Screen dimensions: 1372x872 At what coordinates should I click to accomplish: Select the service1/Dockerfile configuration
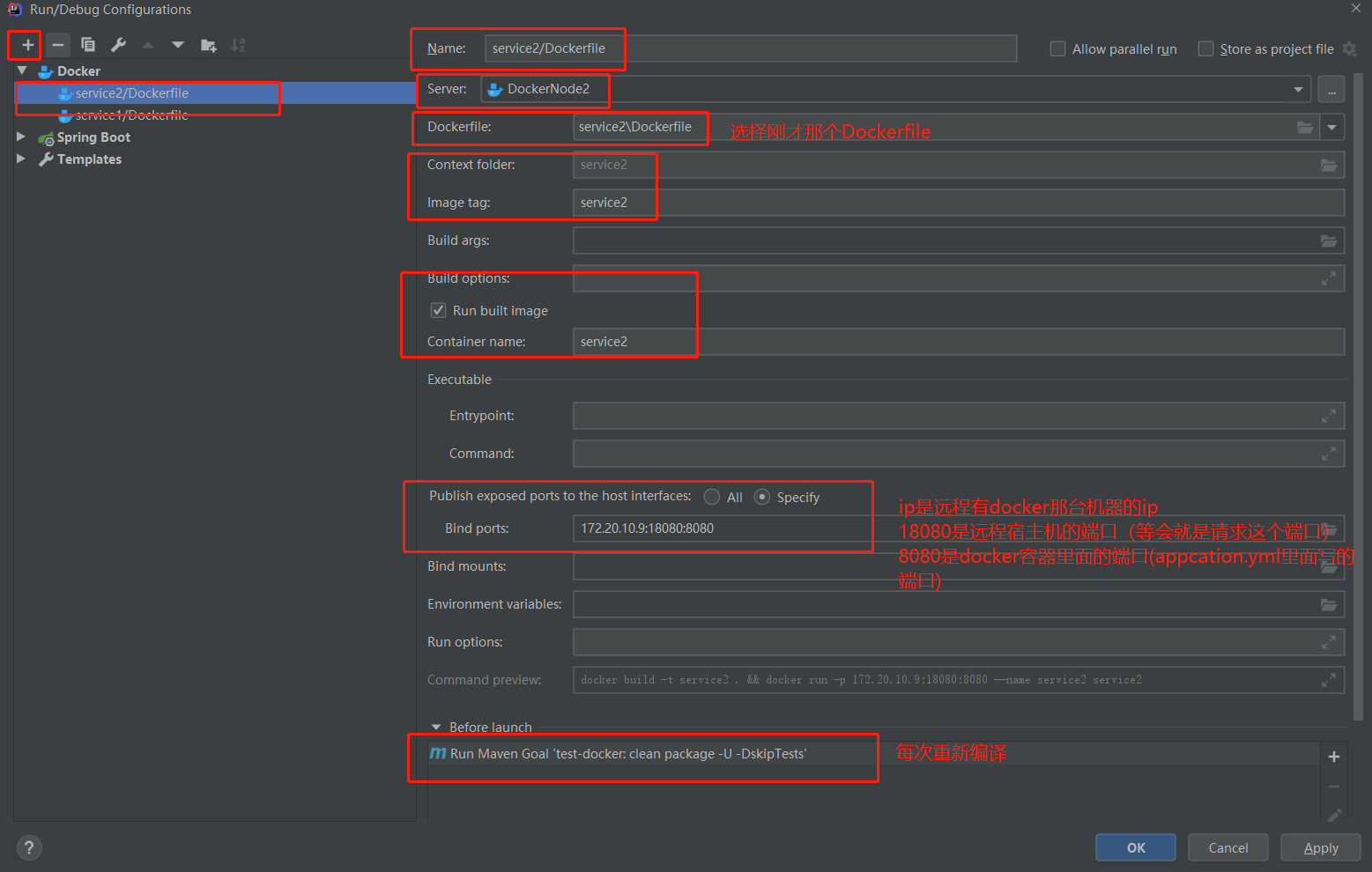tap(132, 115)
